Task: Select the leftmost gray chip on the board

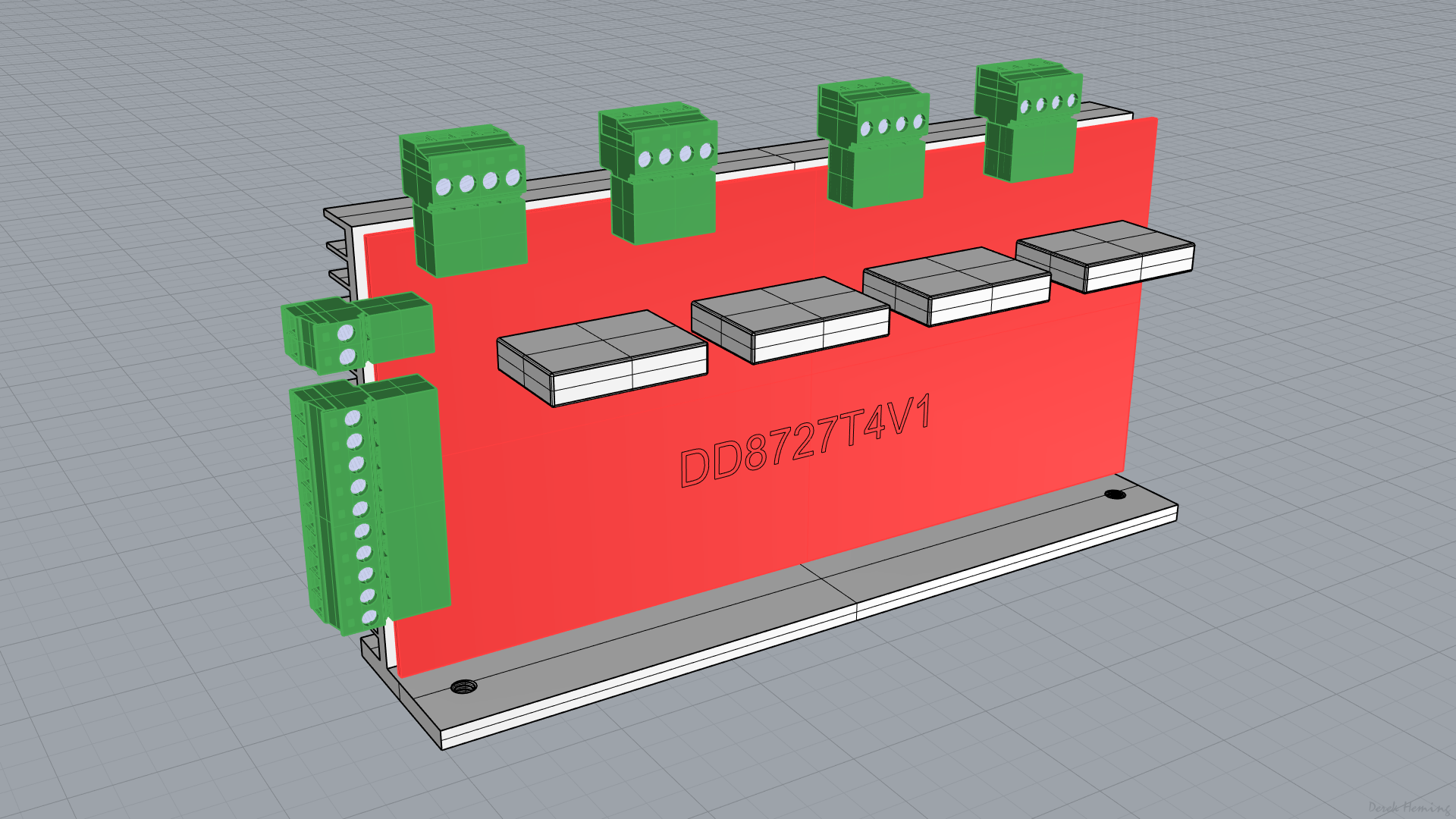Action: pyautogui.click(x=602, y=358)
